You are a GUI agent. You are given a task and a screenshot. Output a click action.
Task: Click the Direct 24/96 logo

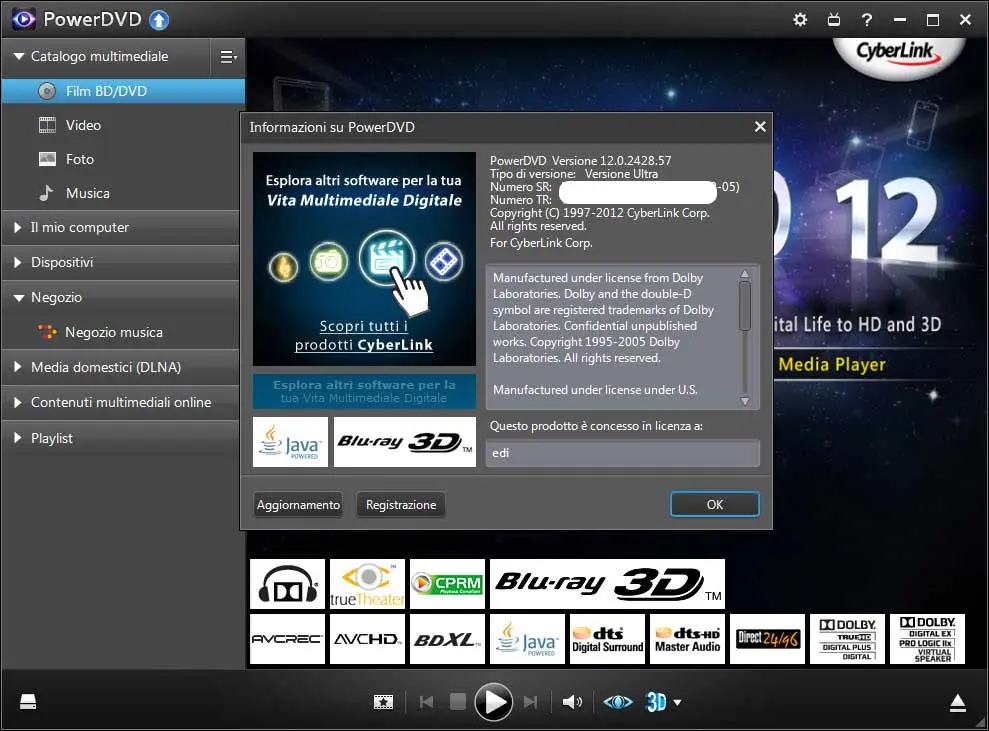pos(768,639)
